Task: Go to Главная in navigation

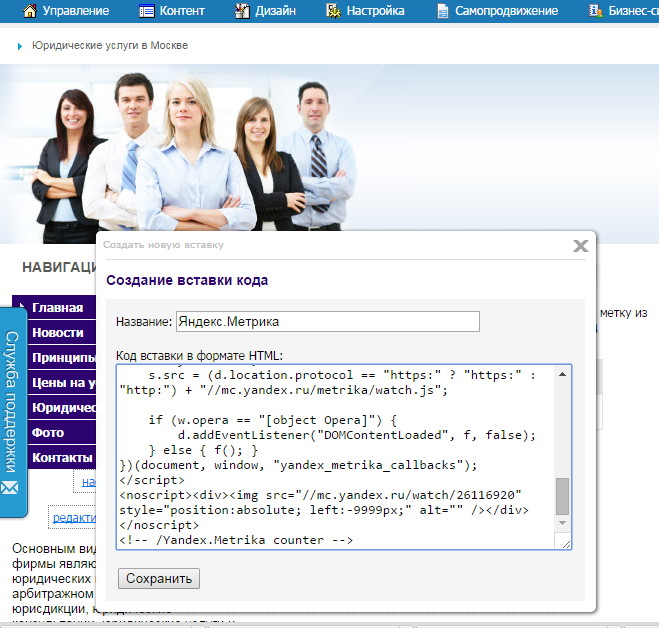Action: (x=57, y=308)
